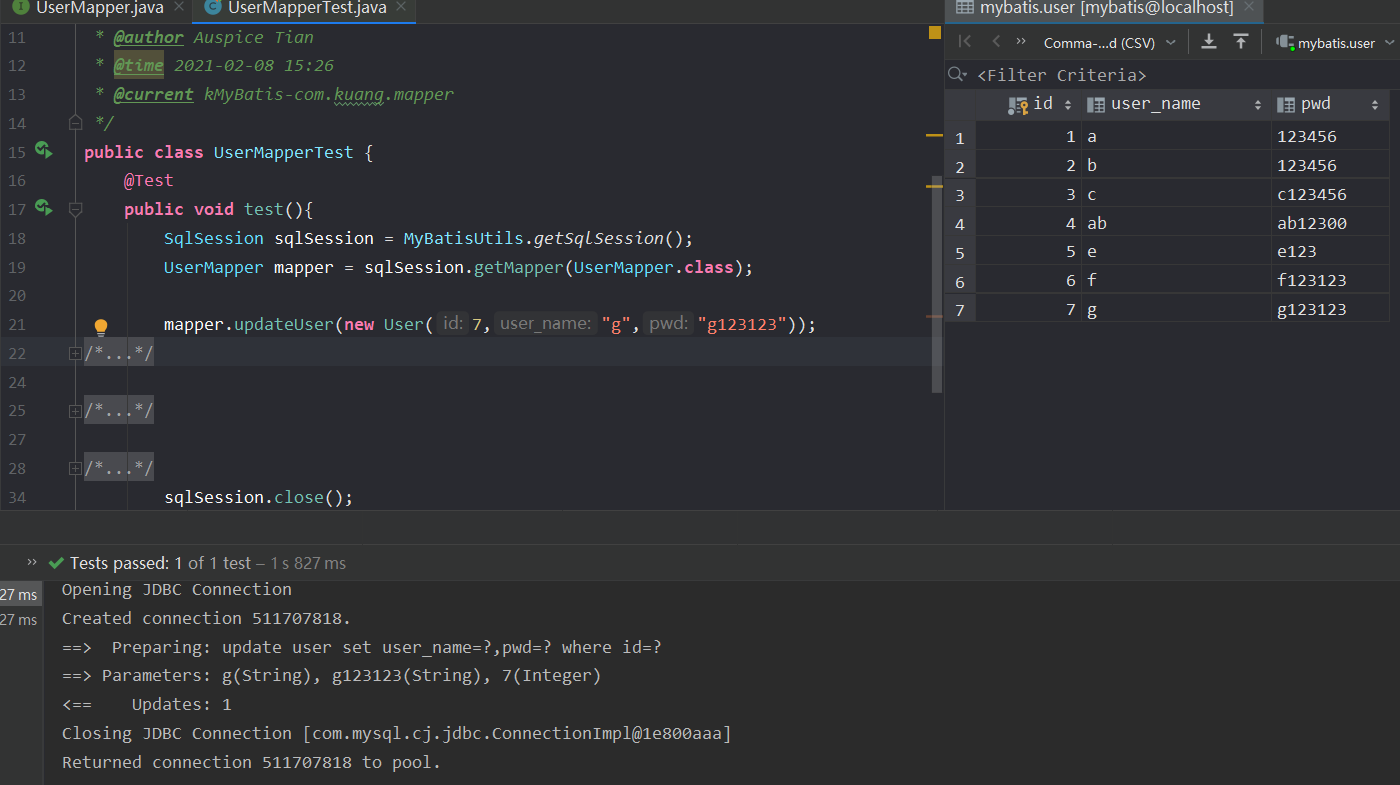Screen dimensions: 1400x785
Task: Open the Comma-...d (CSV) extractor dropdown
Action: point(1110,43)
